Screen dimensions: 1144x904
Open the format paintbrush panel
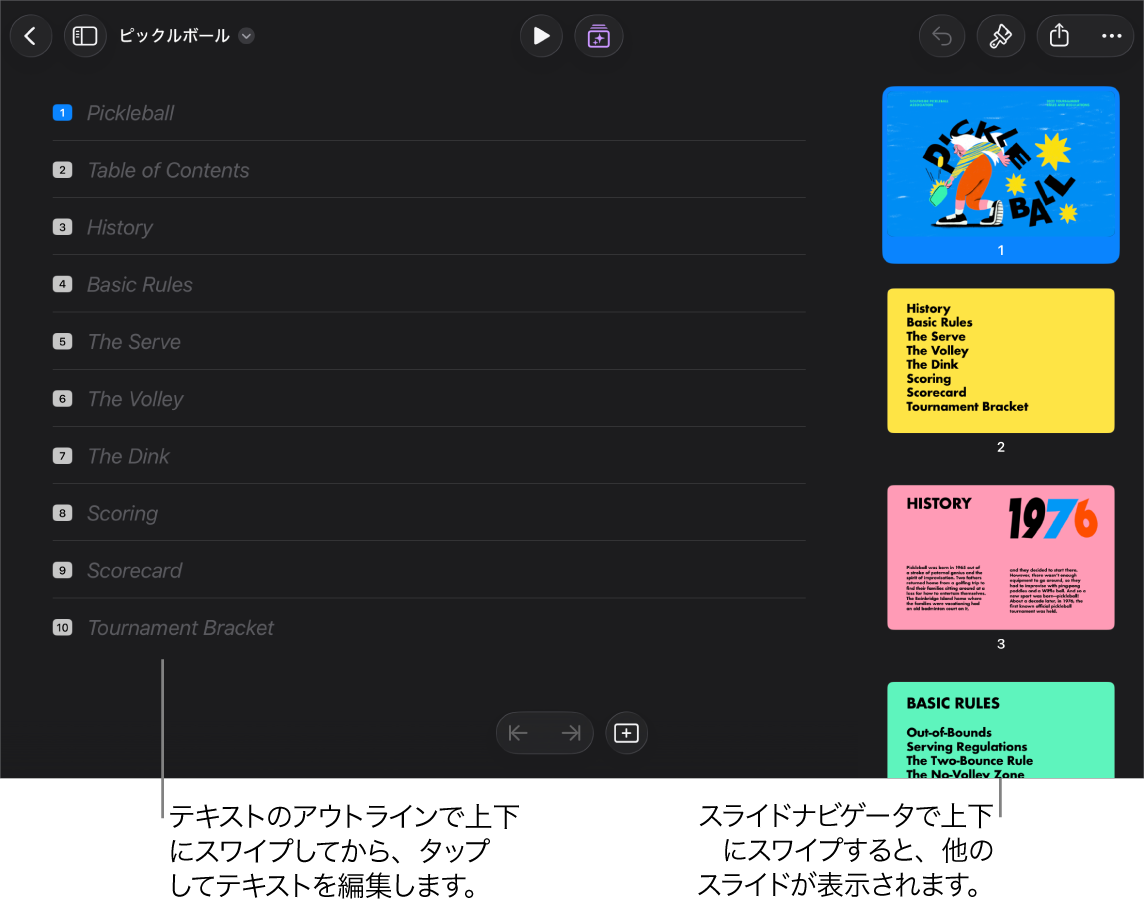click(x=1000, y=36)
